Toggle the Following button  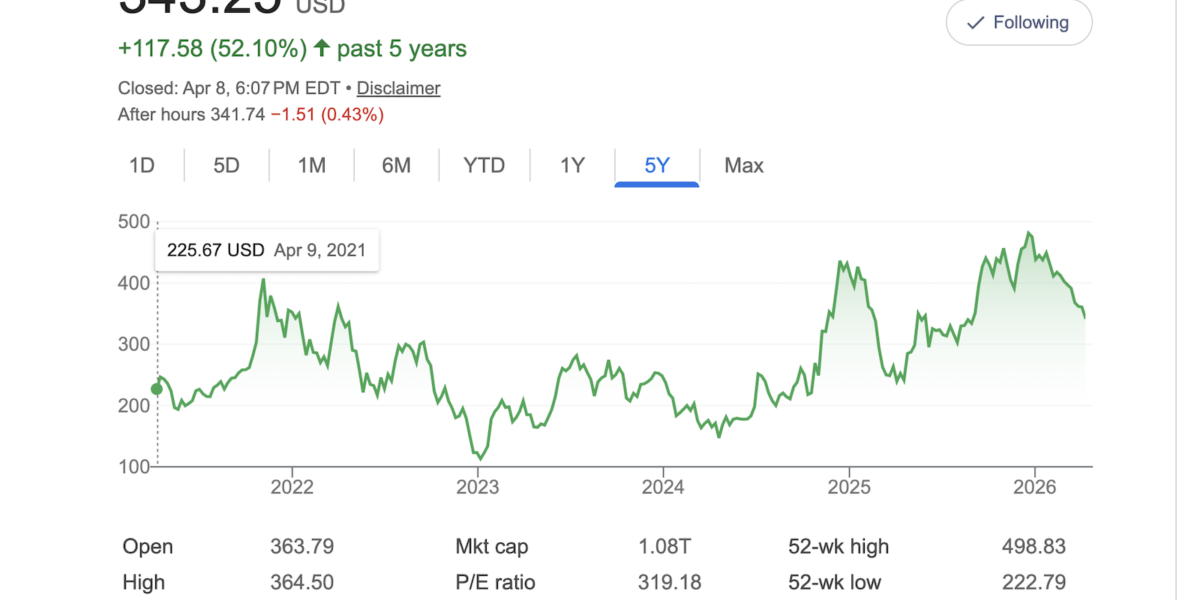(1018, 23)
